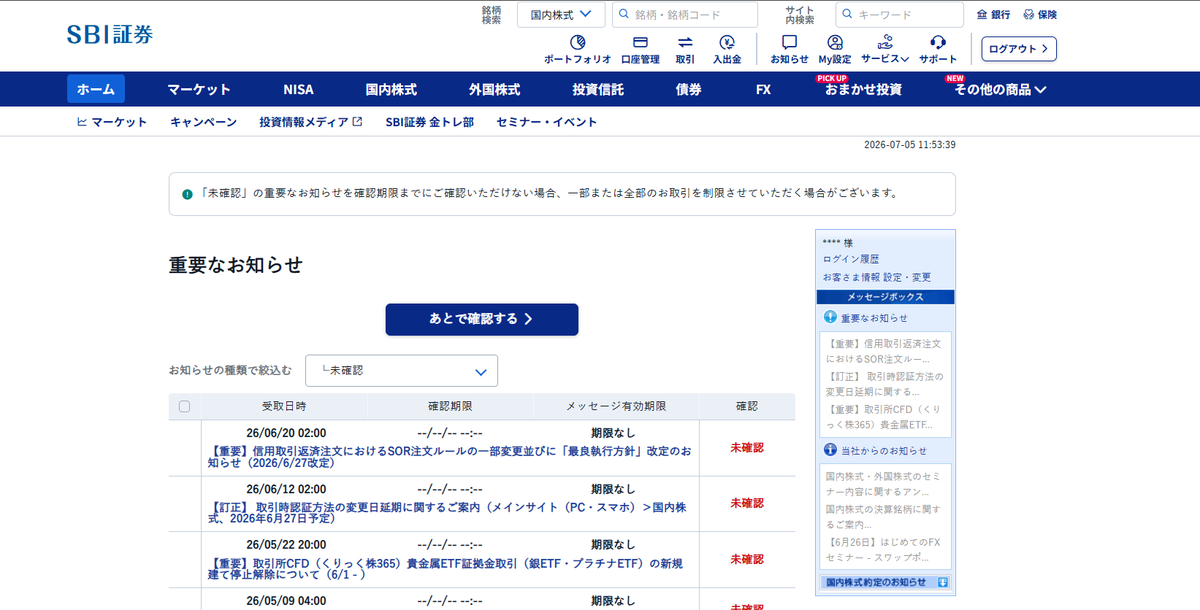This screenshot has height=610, width=1200.
Task: Click the 当社からのお知らせ info icon
Action: 829,450
